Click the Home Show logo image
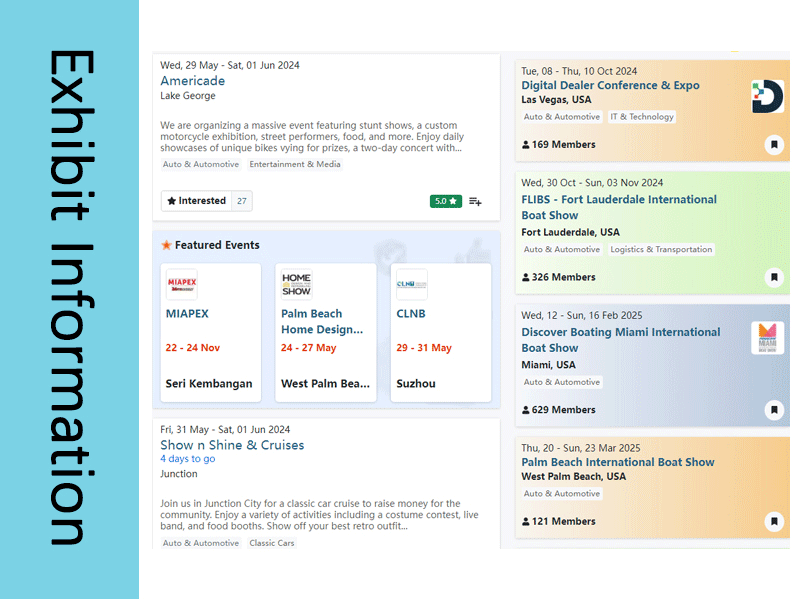 tap(296, 284)
